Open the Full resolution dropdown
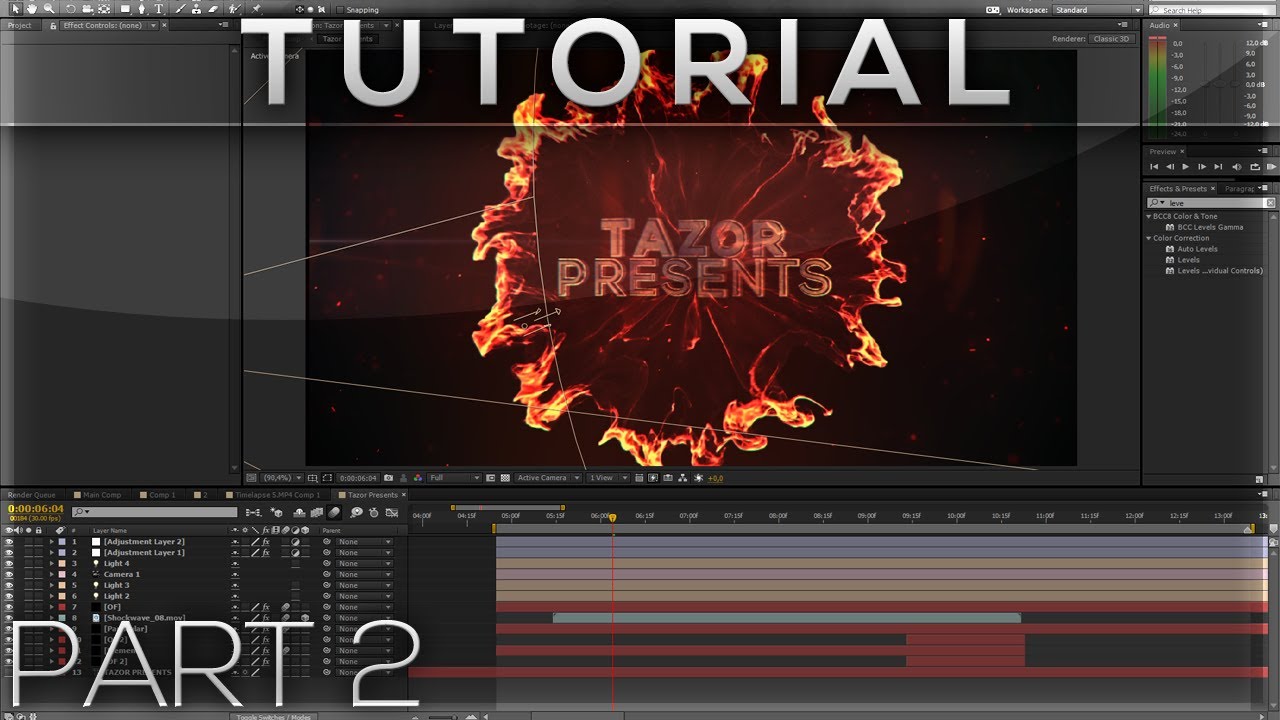Screen dimensions: 1280x720 click(454, 478)
